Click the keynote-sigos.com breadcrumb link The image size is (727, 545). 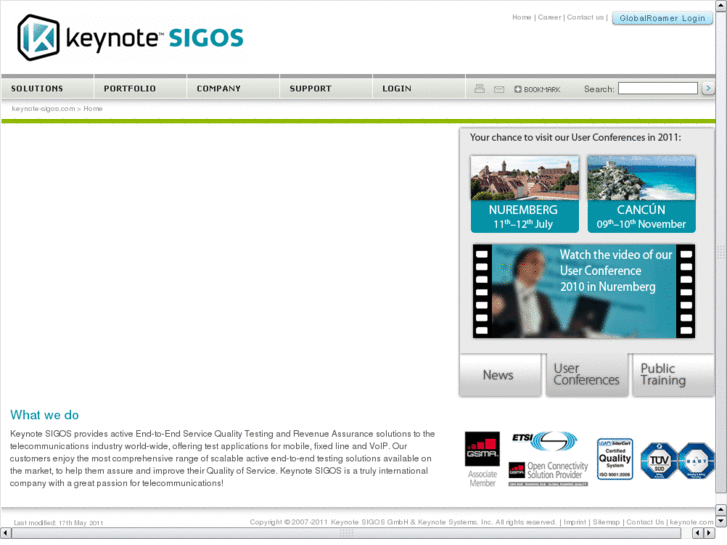tap(43, 109)
